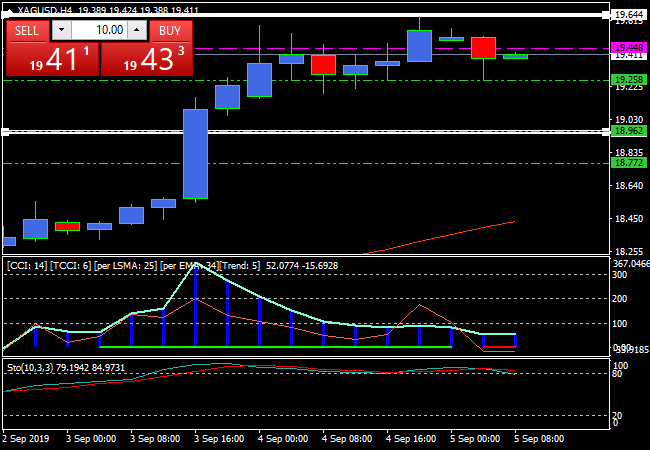
Task: Click the 10.00 volume input field
Action: tap(98, 31)
